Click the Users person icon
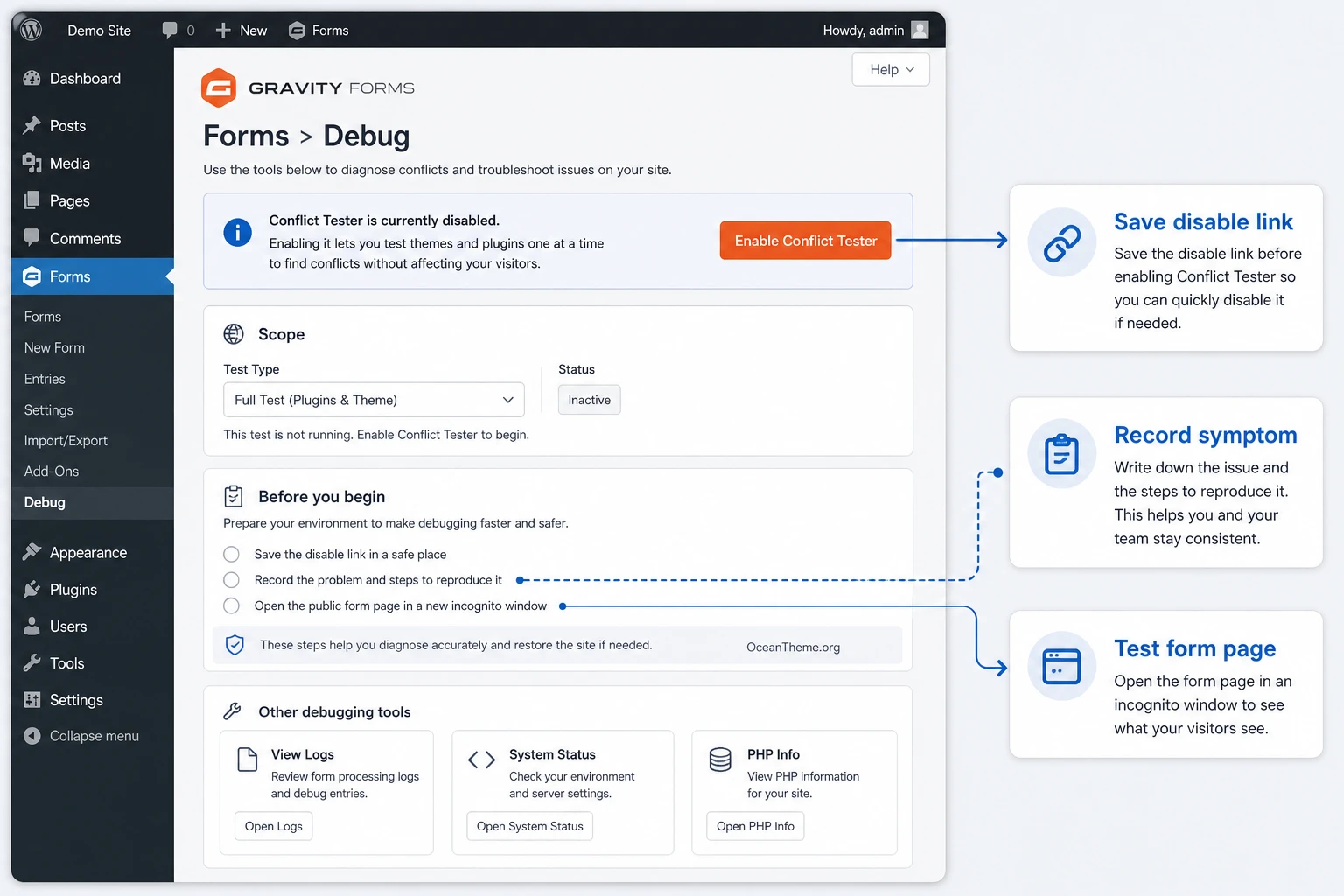This screenshot has height=896, width=1344. (x=32, y=626)
